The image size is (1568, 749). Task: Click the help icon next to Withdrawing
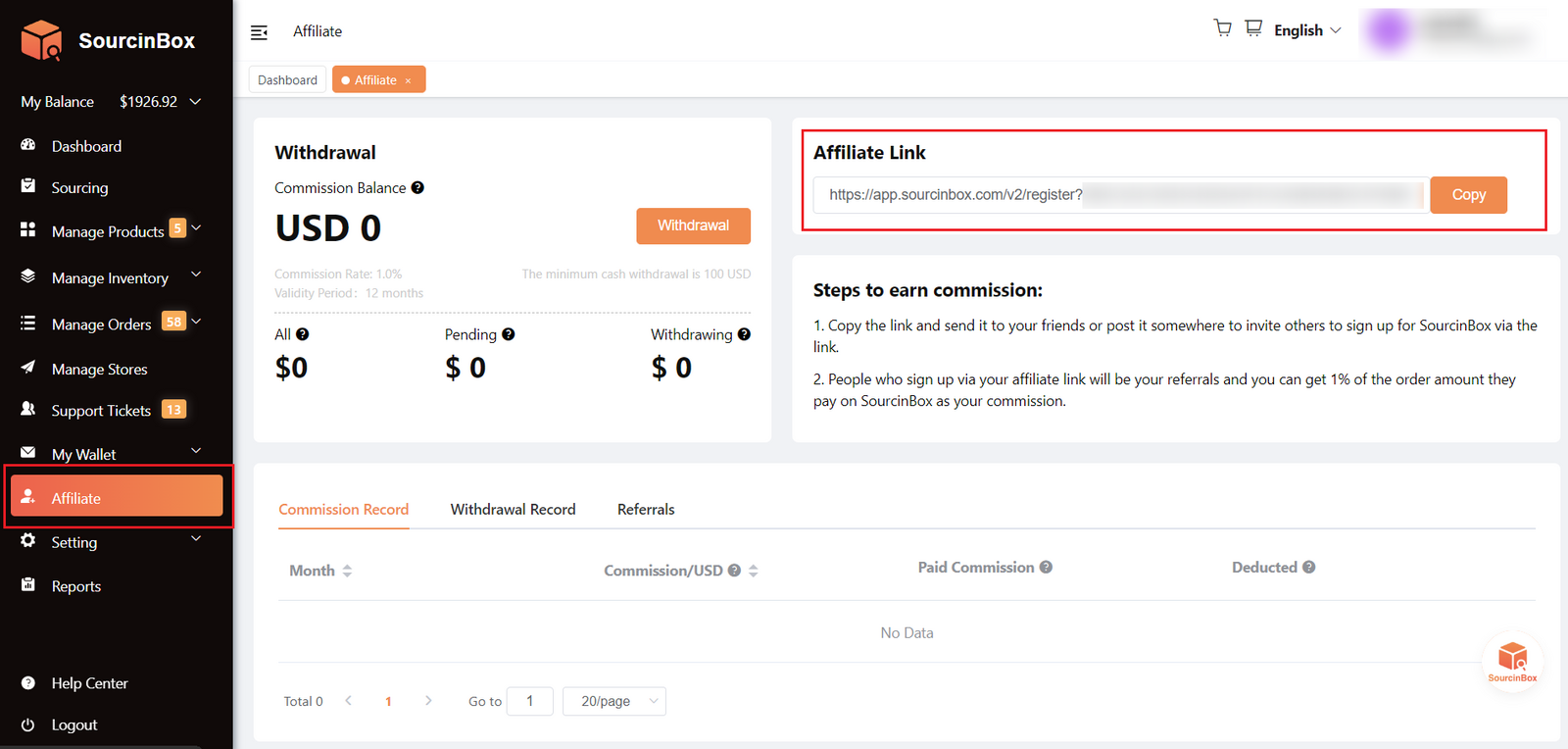click(x=745, y=334)
